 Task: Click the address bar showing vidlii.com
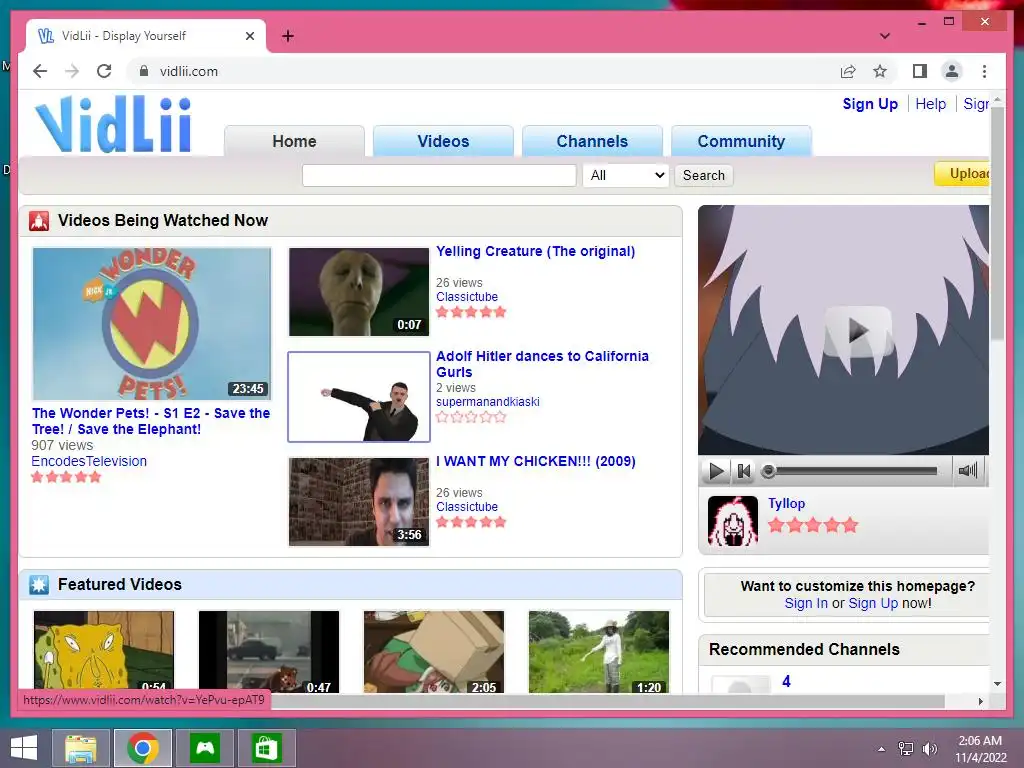coord(483,71)
